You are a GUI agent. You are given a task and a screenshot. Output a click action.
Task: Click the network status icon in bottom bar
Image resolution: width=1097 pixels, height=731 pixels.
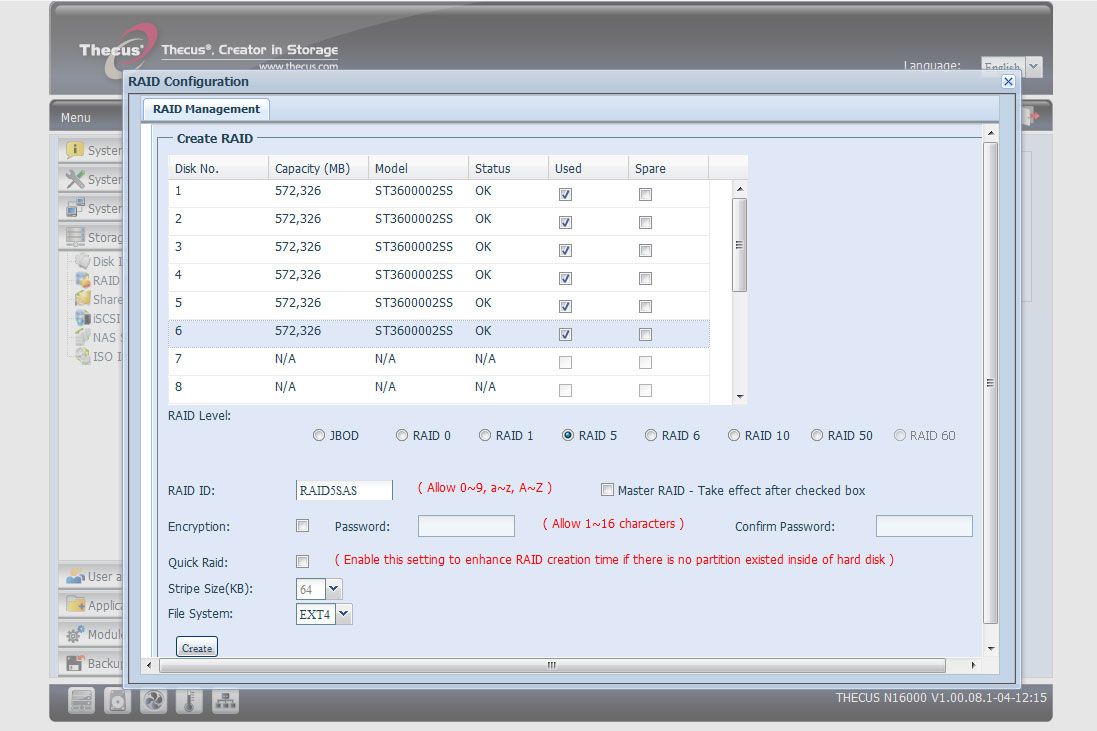click(225, 701)
